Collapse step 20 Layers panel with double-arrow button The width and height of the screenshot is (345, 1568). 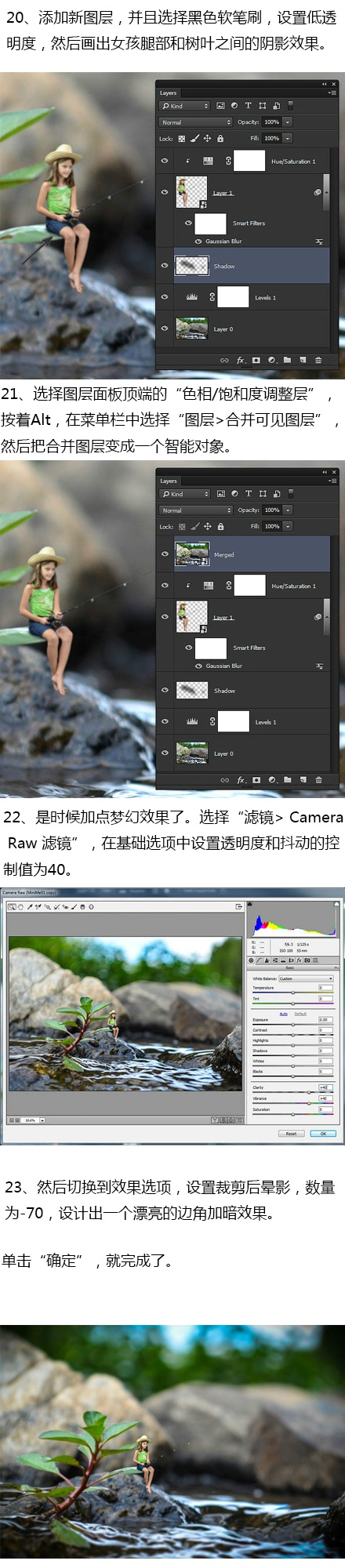[x=325, y=84]
